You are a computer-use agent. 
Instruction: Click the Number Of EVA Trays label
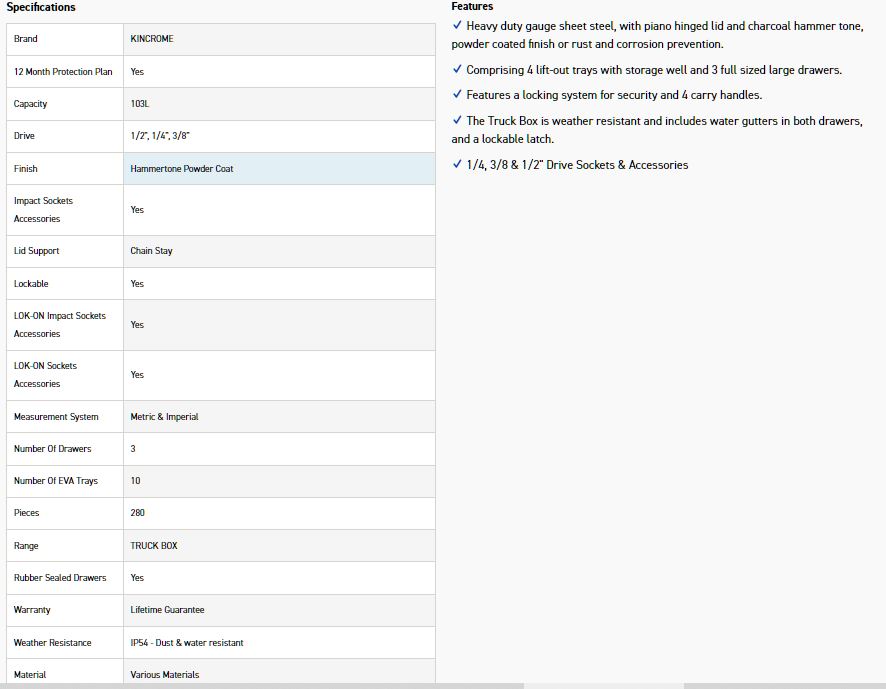click(56, 481)
